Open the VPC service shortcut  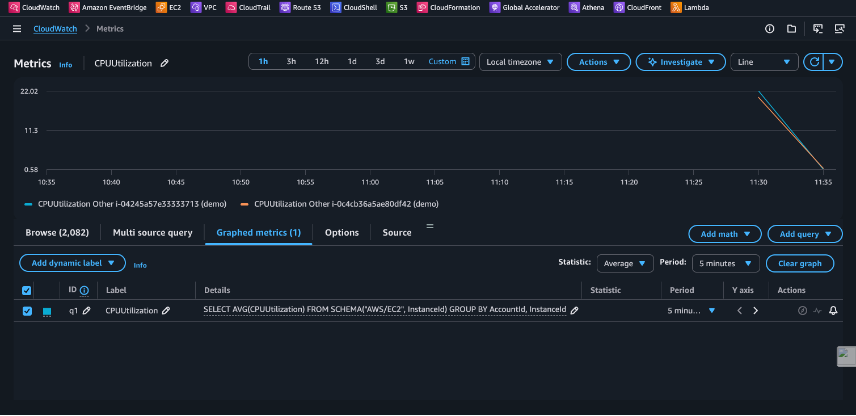204,8
